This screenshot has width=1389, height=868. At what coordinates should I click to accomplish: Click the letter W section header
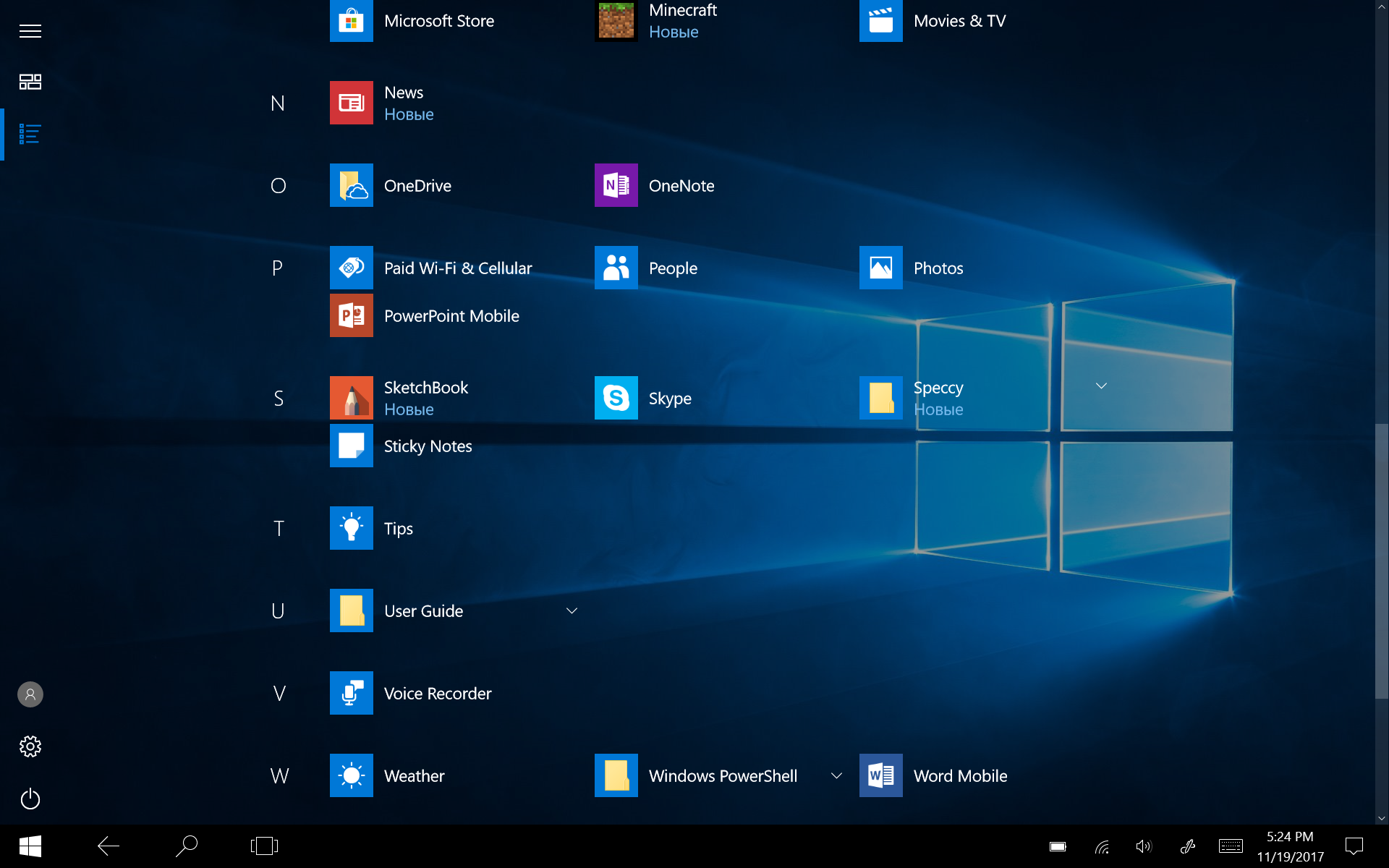pos(279,776)
